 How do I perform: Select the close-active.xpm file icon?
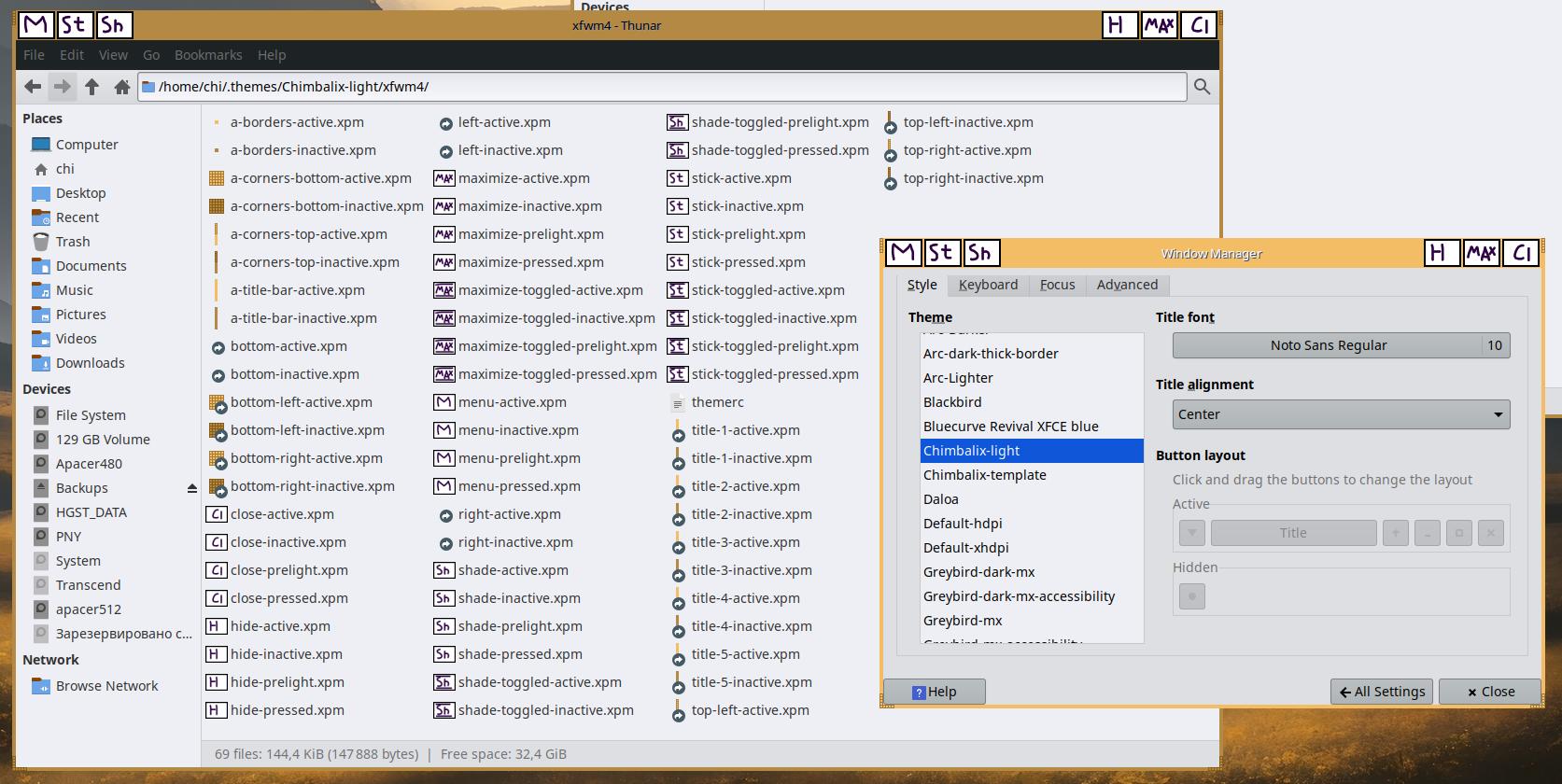click(217, 514)
